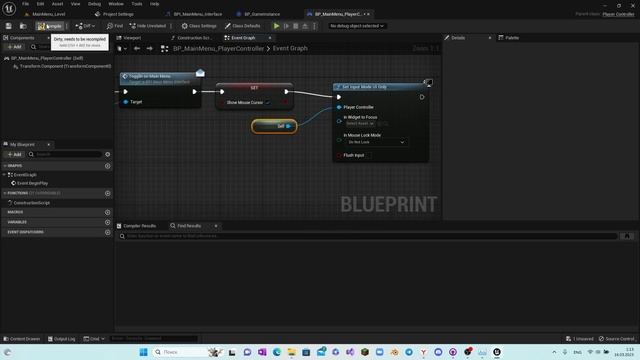The image size is (640, 360).
Task: Open the Edit menu
Action: pos(40,4)
